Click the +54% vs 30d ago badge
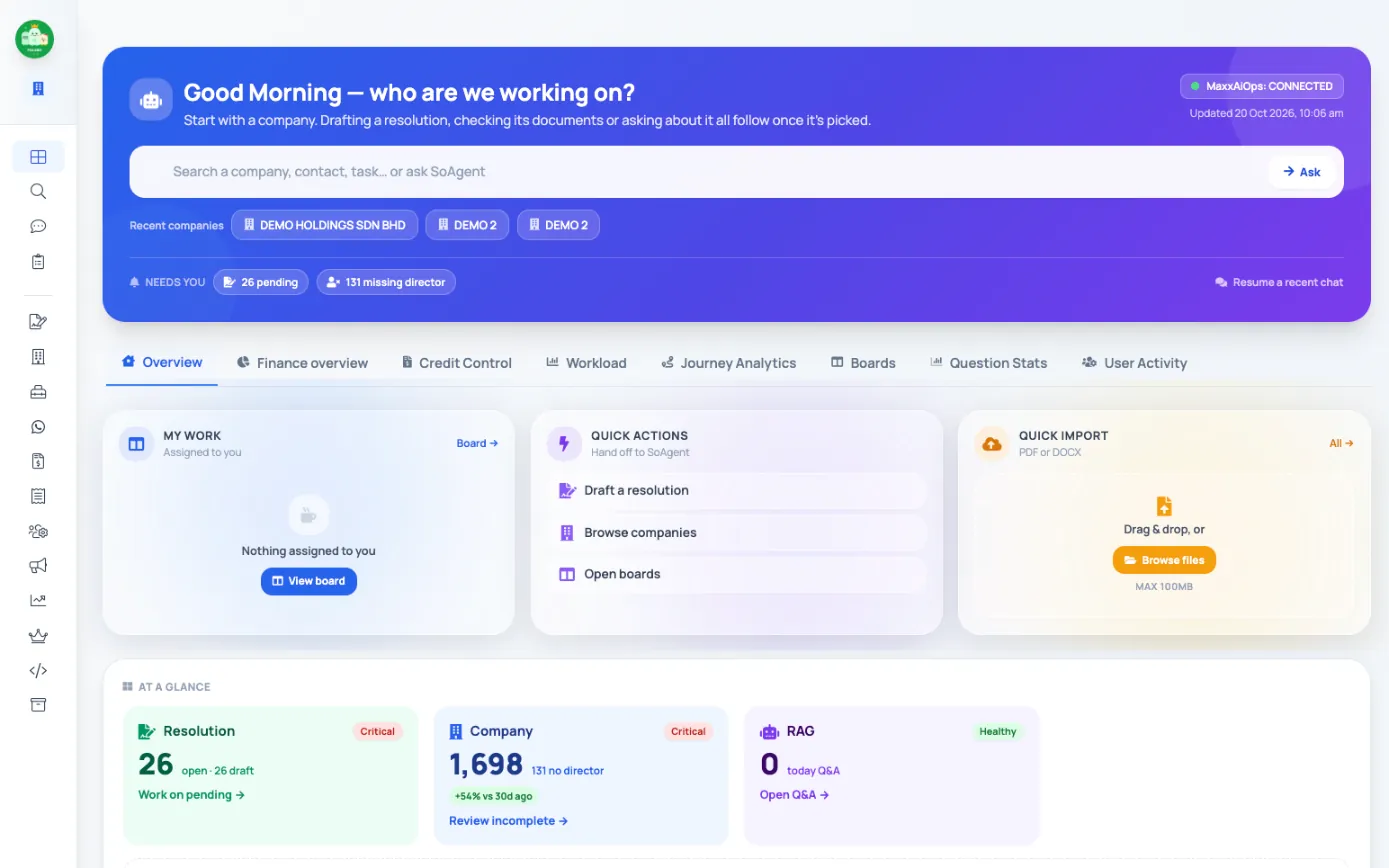Viewport: 1389px width, 868px height. click(x=493, y=797)
